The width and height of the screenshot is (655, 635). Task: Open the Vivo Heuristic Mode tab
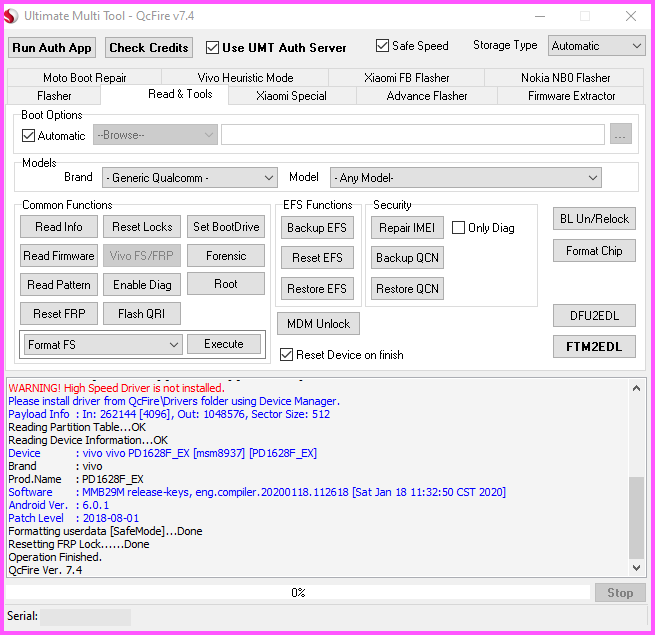[245, 78]
